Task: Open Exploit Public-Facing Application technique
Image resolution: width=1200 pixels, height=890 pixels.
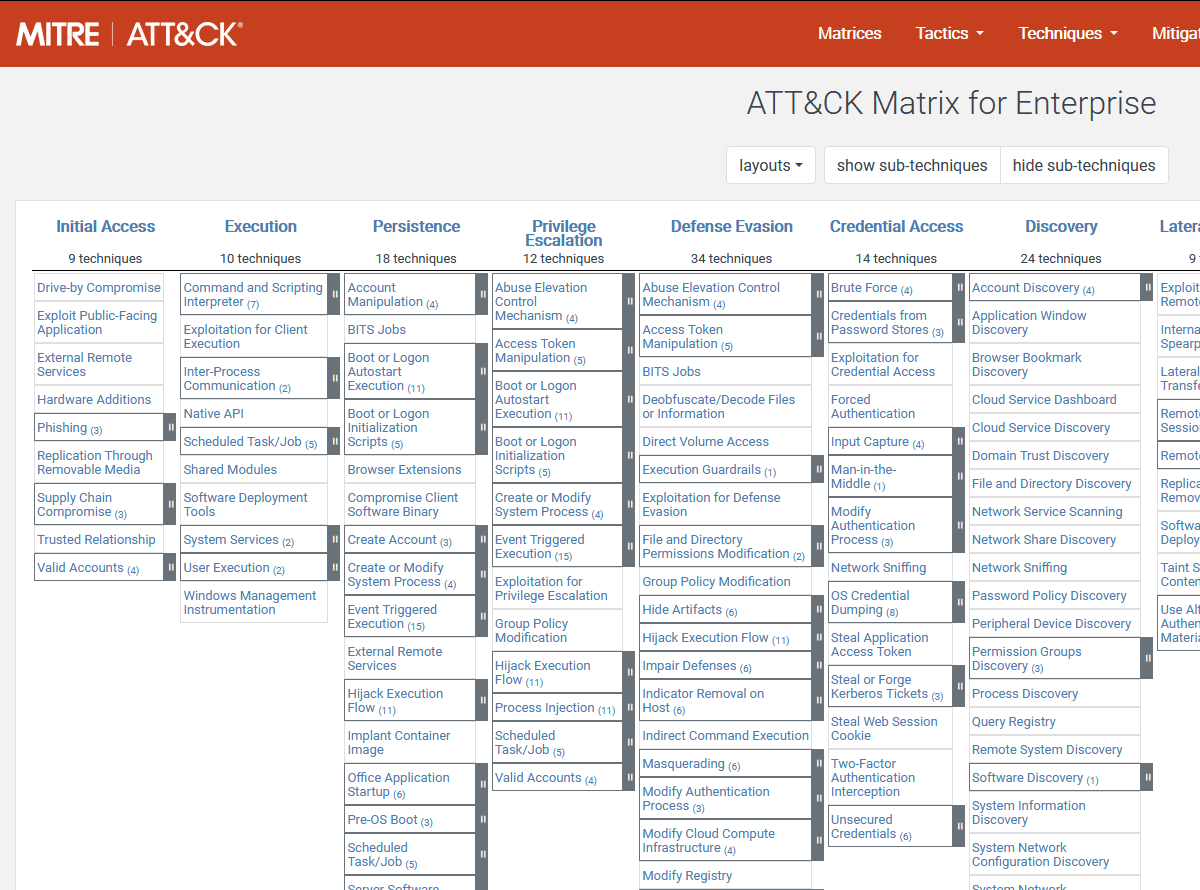Action: tap(97, 322)
